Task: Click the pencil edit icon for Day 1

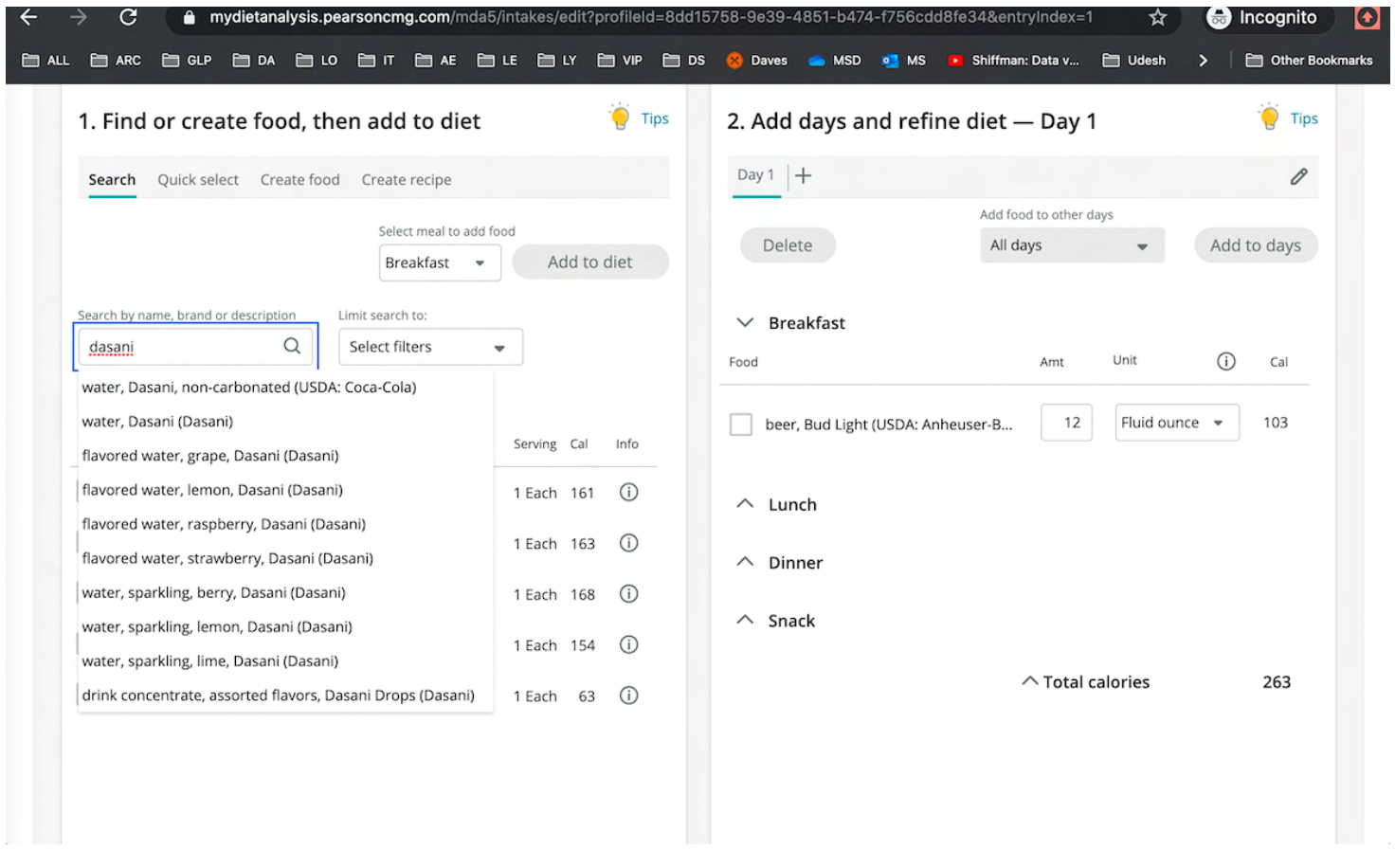Action: point(1298,176)
